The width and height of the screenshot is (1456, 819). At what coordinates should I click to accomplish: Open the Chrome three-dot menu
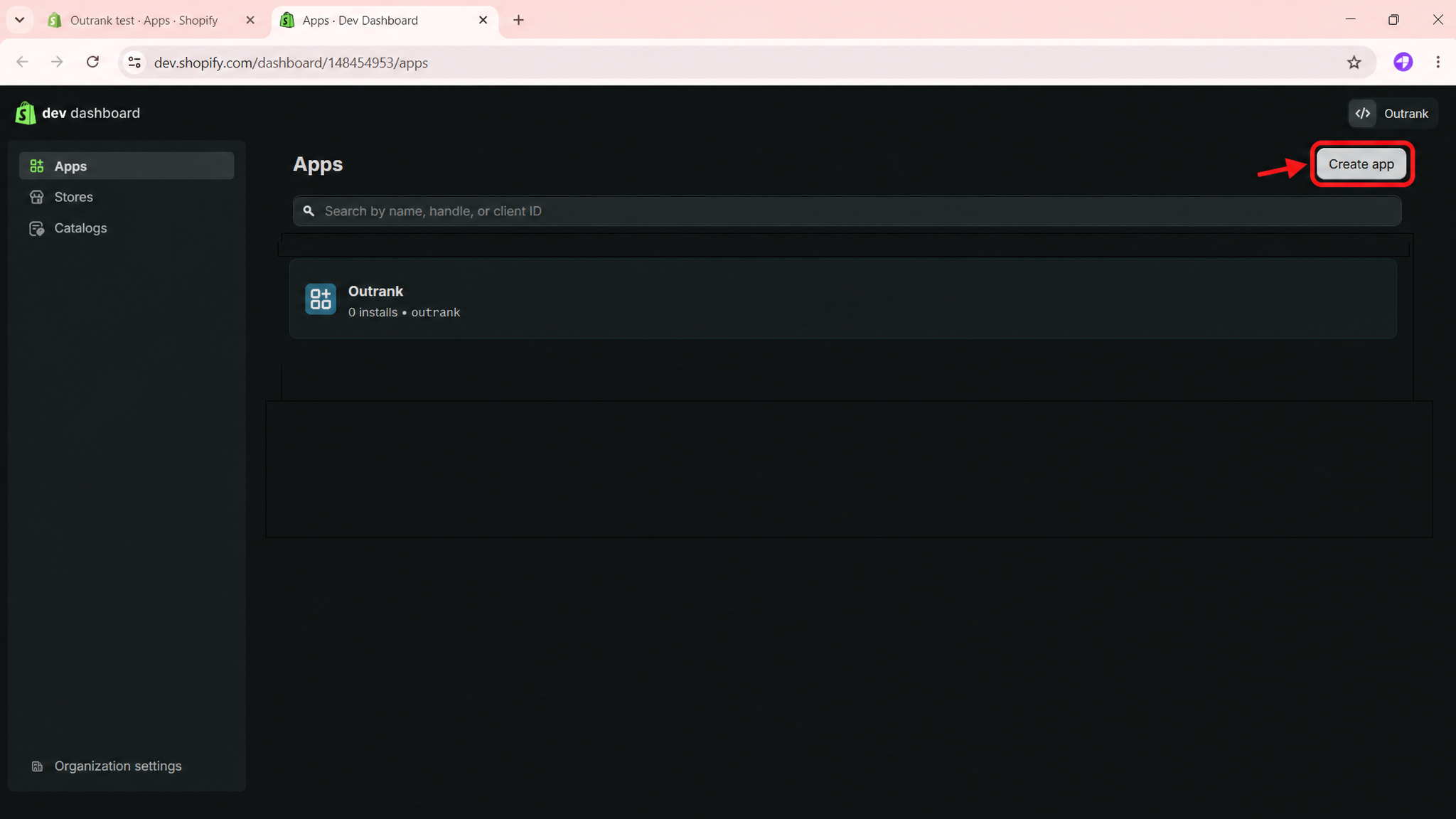pyautogui.click(x=1438, y=63)
